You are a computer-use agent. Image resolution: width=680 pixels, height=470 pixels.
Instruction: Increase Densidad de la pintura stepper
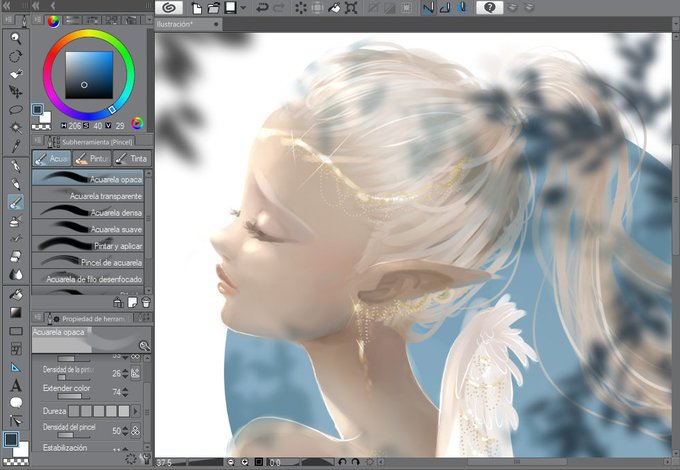pyautogui.click(x=125, y=371)
